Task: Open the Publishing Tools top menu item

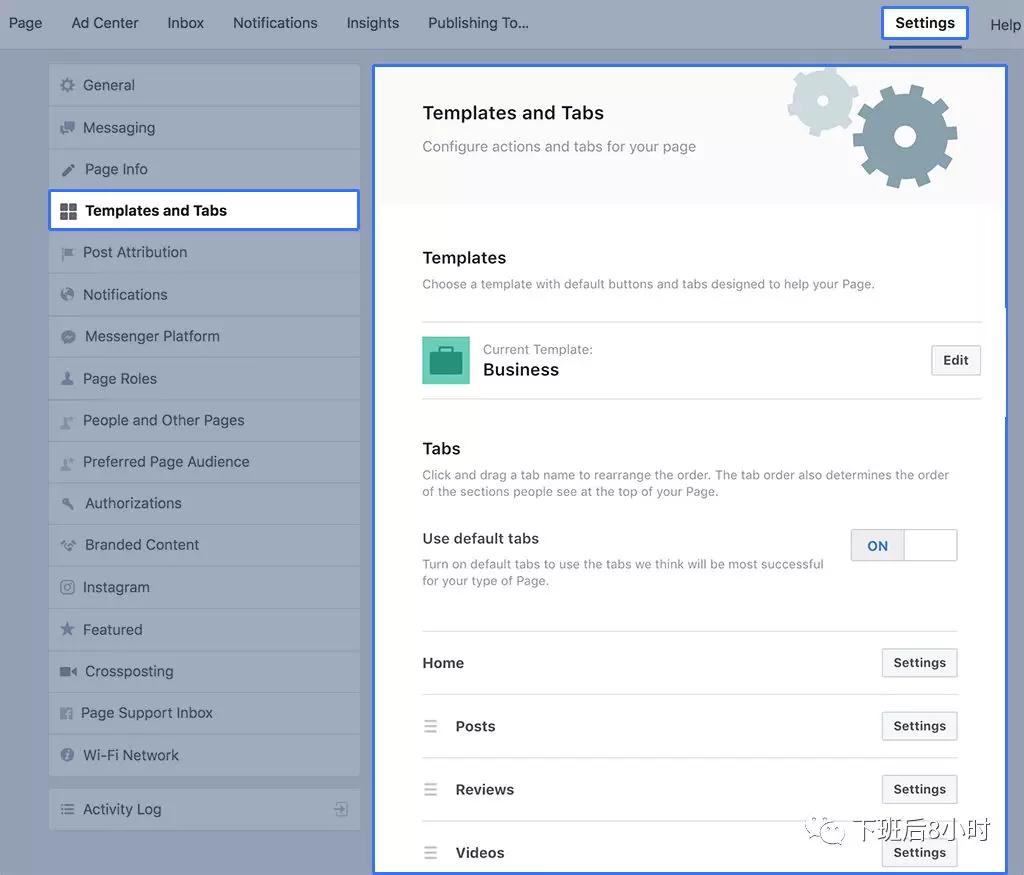Action: (x=478, y=23)
